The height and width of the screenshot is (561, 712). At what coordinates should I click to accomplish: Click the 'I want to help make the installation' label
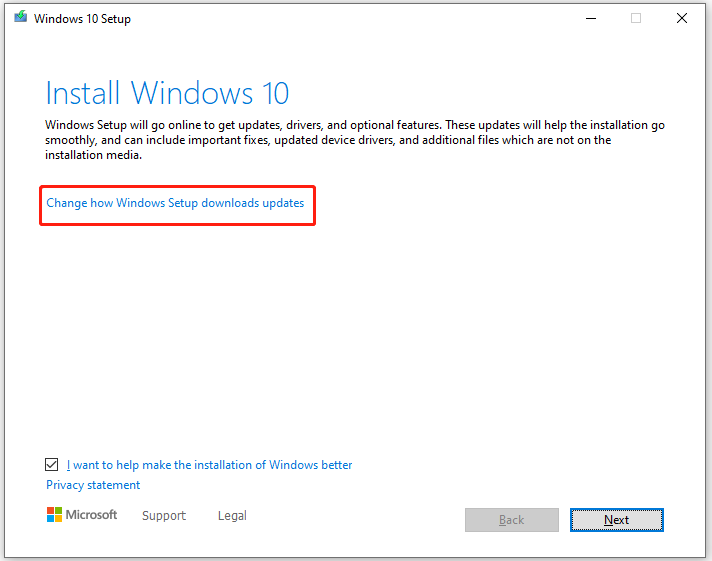coord(209,465)
